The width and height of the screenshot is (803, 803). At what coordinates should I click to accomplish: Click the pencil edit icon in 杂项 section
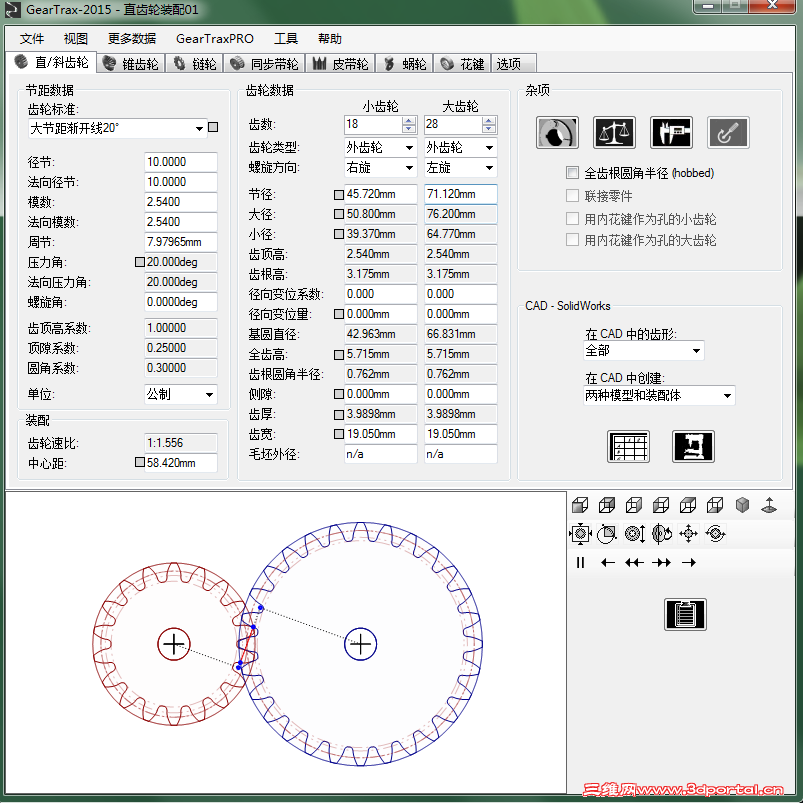click(x=728, y=132)
